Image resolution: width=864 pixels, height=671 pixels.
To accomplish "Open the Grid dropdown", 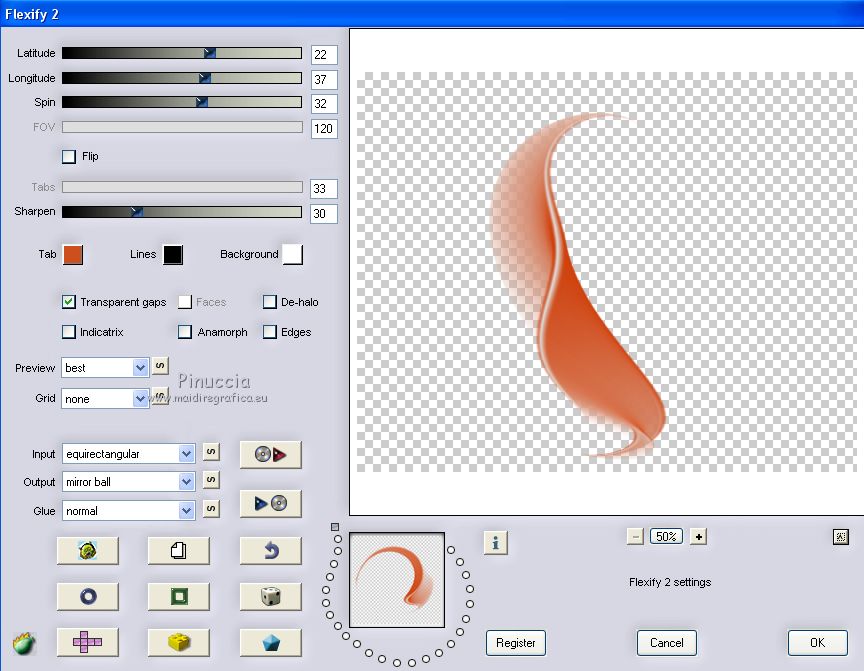I will [x=105, y=398].
